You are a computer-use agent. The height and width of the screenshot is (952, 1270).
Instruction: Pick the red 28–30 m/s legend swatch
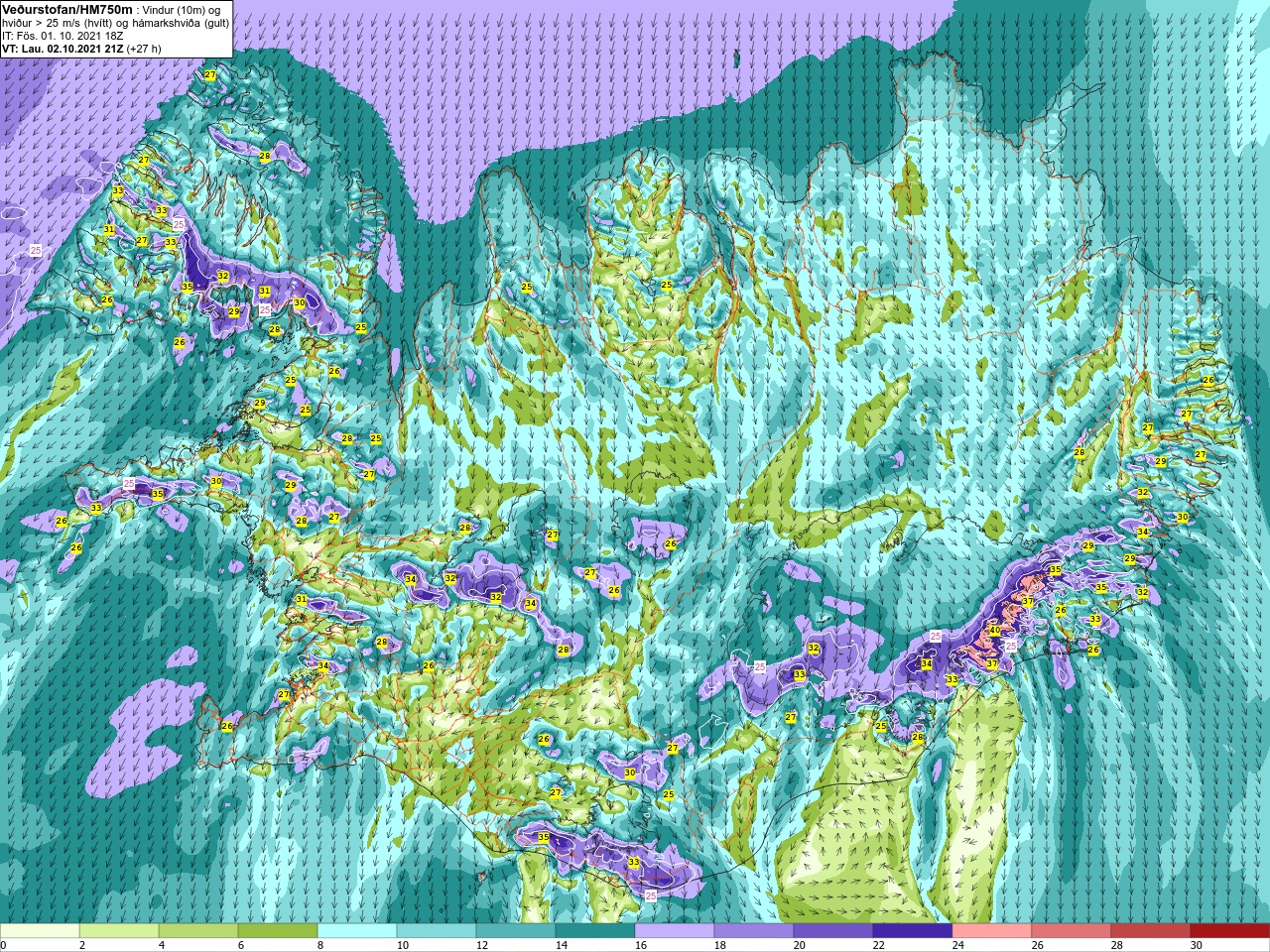point(1151,931)
